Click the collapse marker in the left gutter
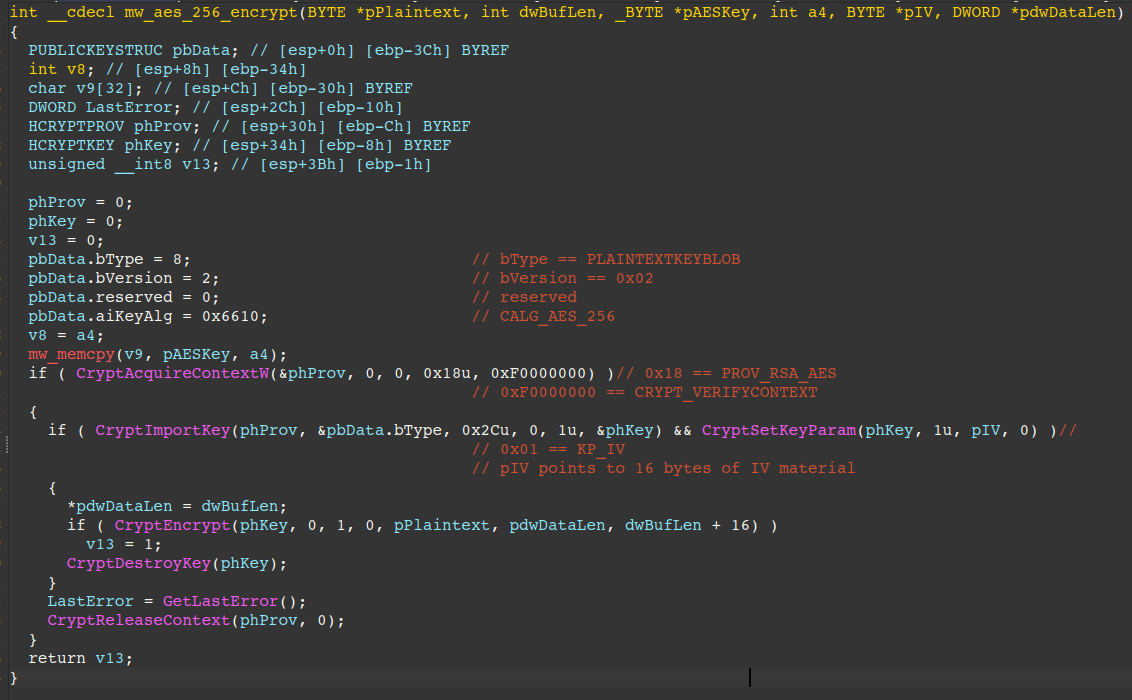The height and width of the screenshot is (700, 1132). click(6, 440)
